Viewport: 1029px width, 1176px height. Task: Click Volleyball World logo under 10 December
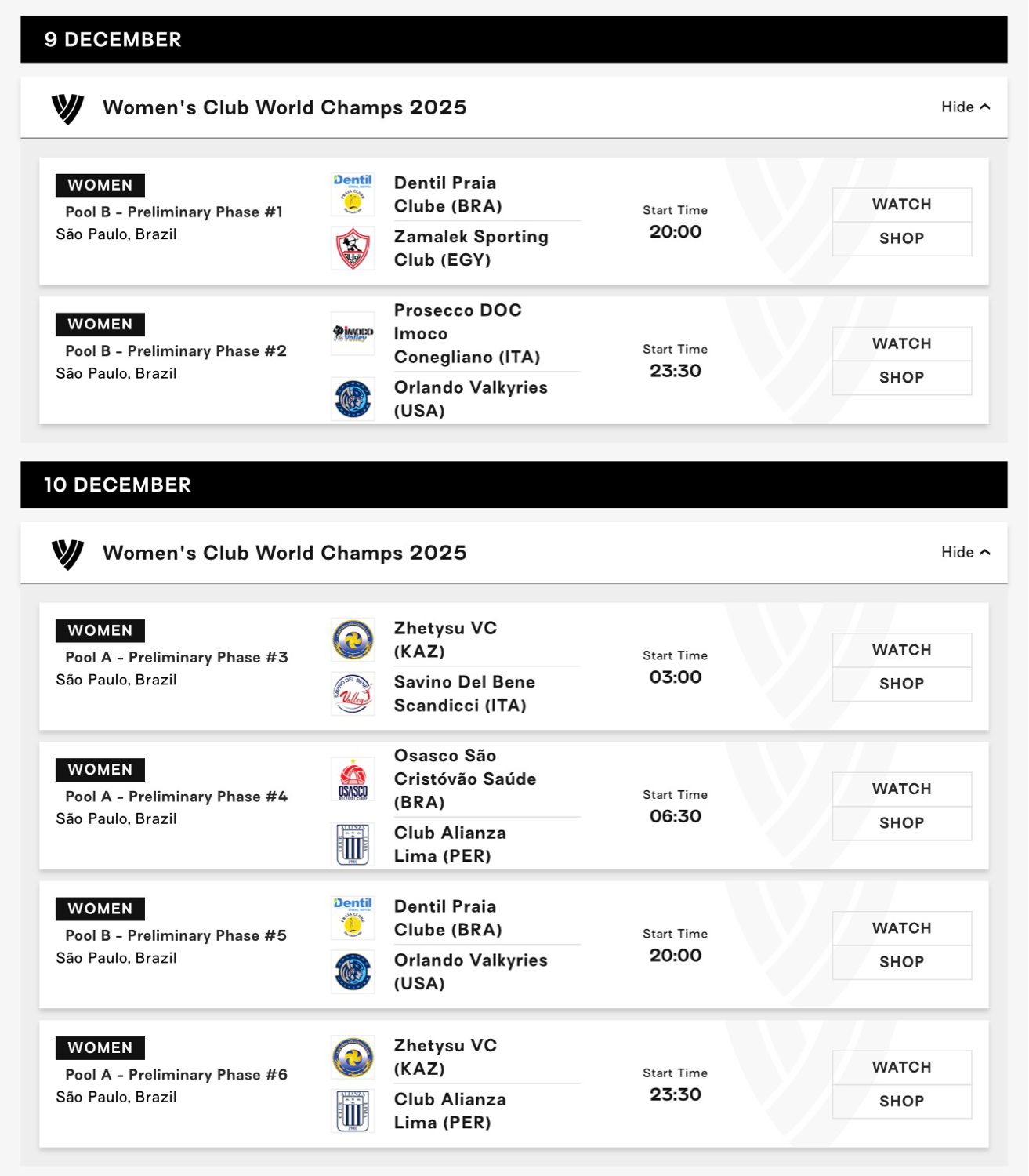click(x=67, y=554)
